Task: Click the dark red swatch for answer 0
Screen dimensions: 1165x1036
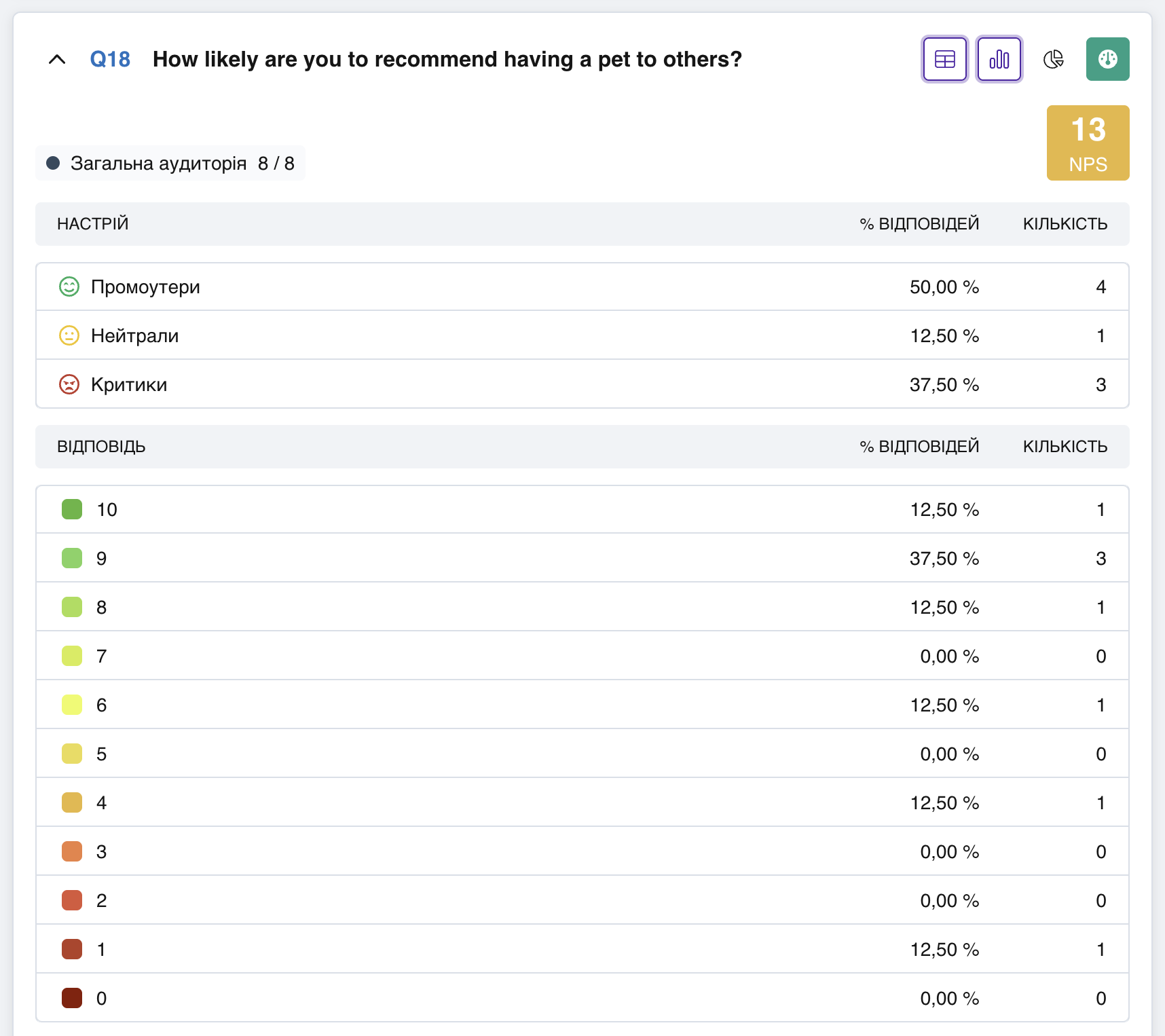Action: [x=72, y=998]
